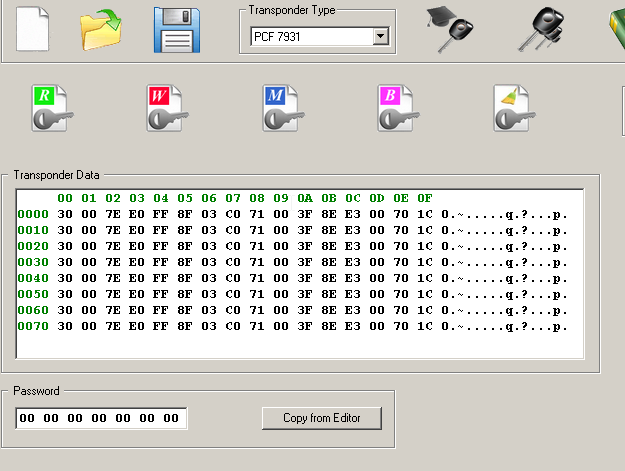Screen dimensions: 625x471
Task: Click byte E3 in row 0040
Action: [x=353, y=278]
